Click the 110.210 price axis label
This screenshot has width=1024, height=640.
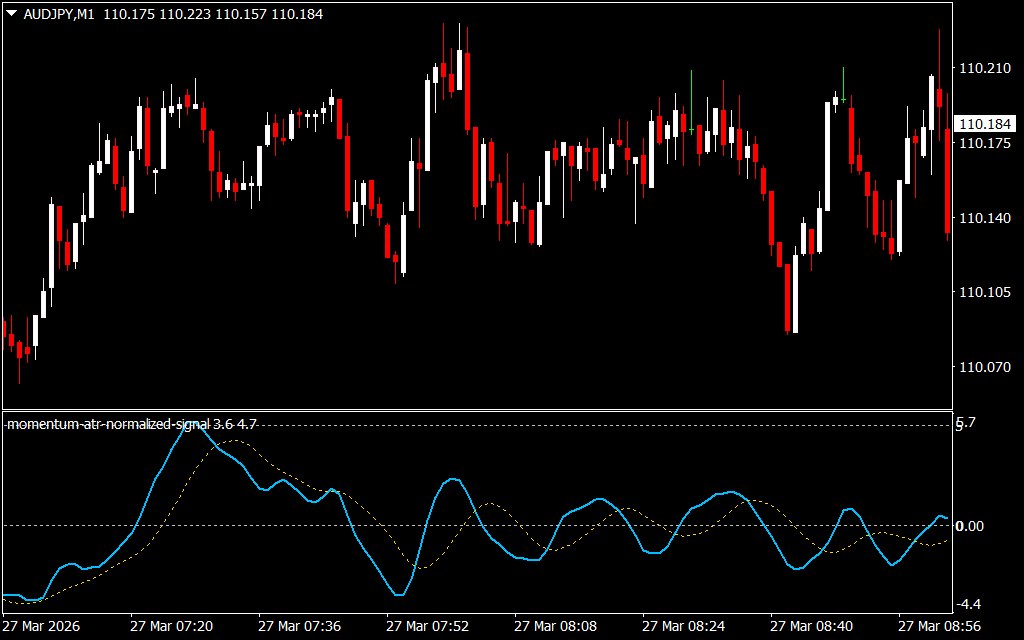(983, 69)
